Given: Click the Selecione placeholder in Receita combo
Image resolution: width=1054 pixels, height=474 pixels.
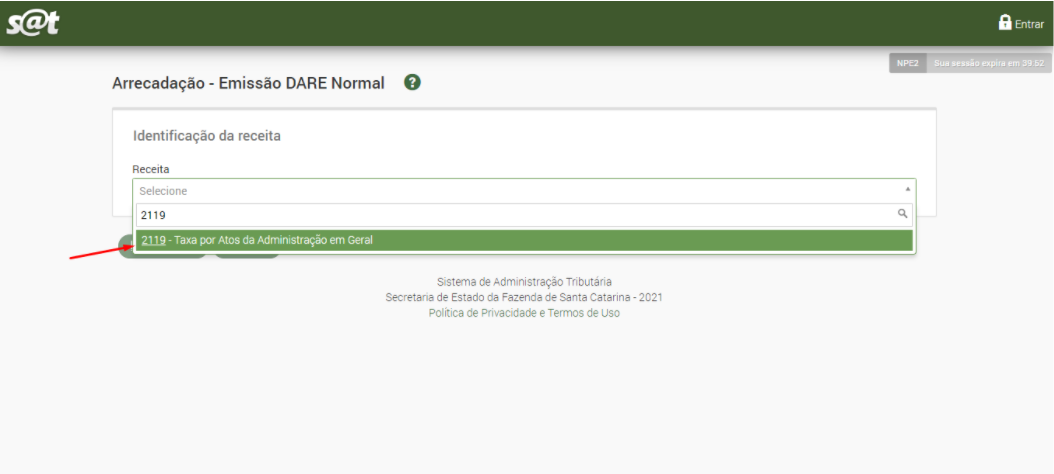Looking at the screenshot, I should tap(163, 191).
